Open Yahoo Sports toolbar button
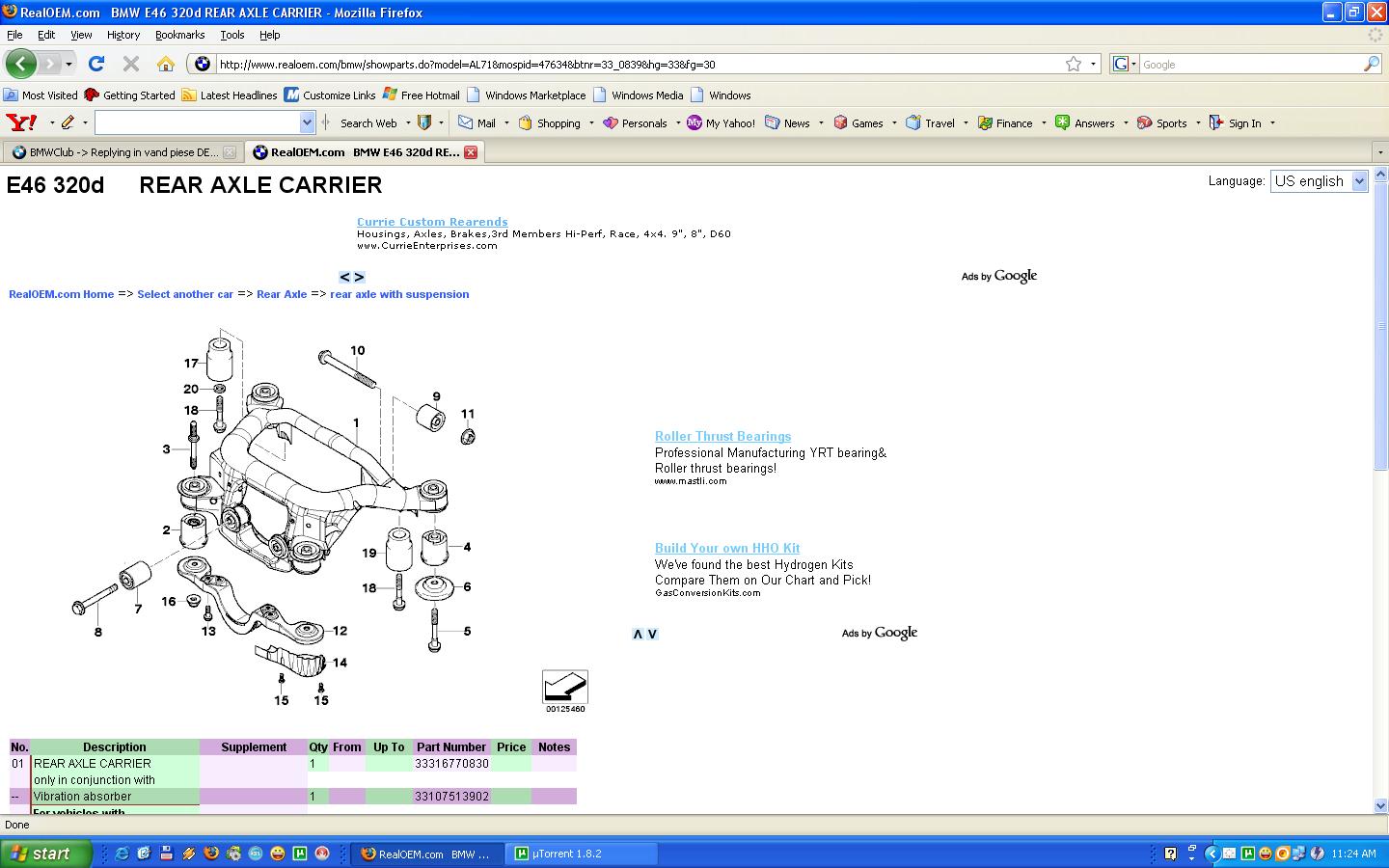 1161,122
